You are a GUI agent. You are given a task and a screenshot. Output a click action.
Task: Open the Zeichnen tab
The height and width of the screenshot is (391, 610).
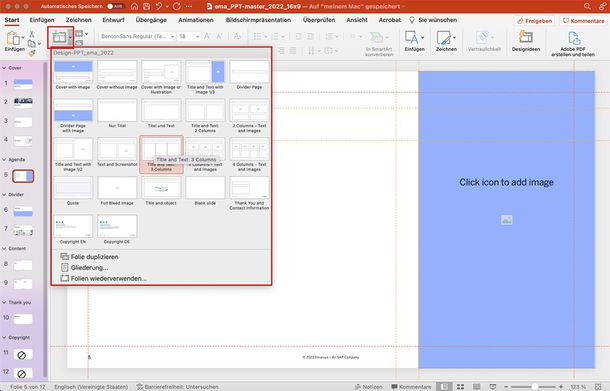coord(79,20)
